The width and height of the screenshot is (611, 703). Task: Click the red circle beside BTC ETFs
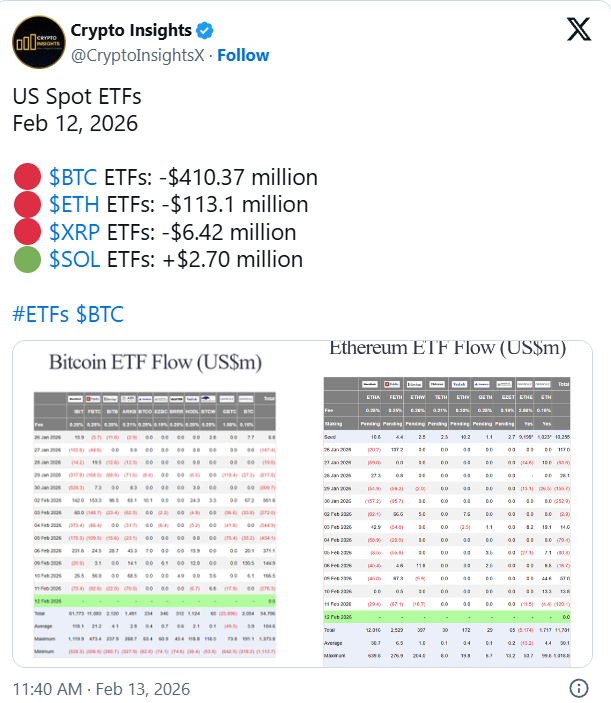[x=27, y=178]
